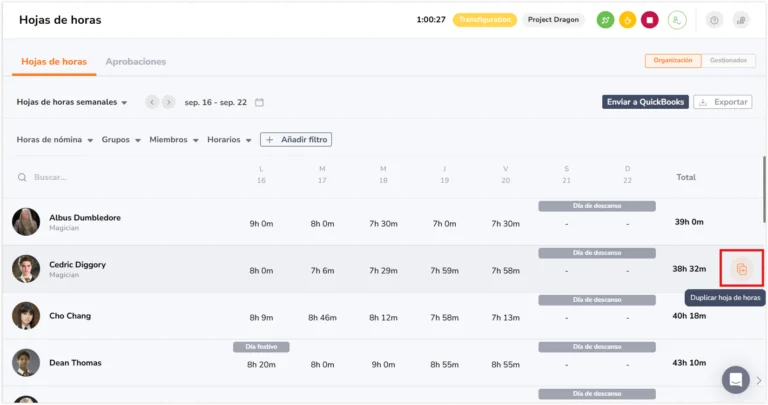Switch view to Gestionados
This screenshot has width=768, height=405.
728,60
